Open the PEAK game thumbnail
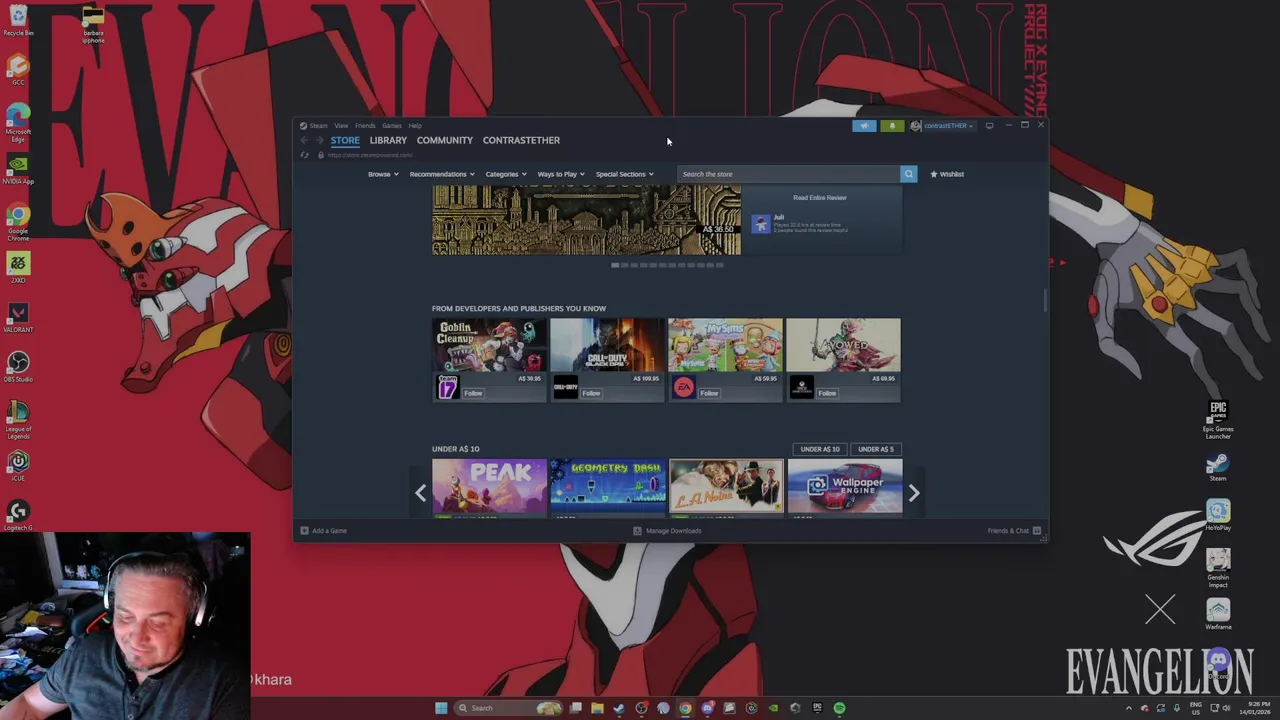The image size is (1280, 720). click(489, 486)
